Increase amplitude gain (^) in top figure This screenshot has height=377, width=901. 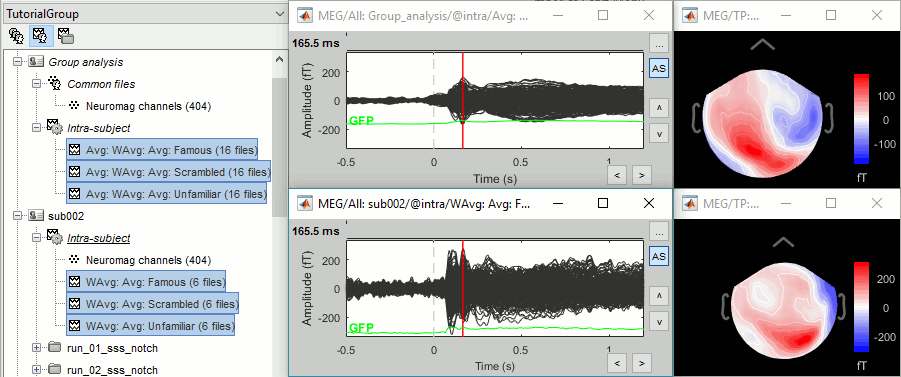click(x=658, y=107)
